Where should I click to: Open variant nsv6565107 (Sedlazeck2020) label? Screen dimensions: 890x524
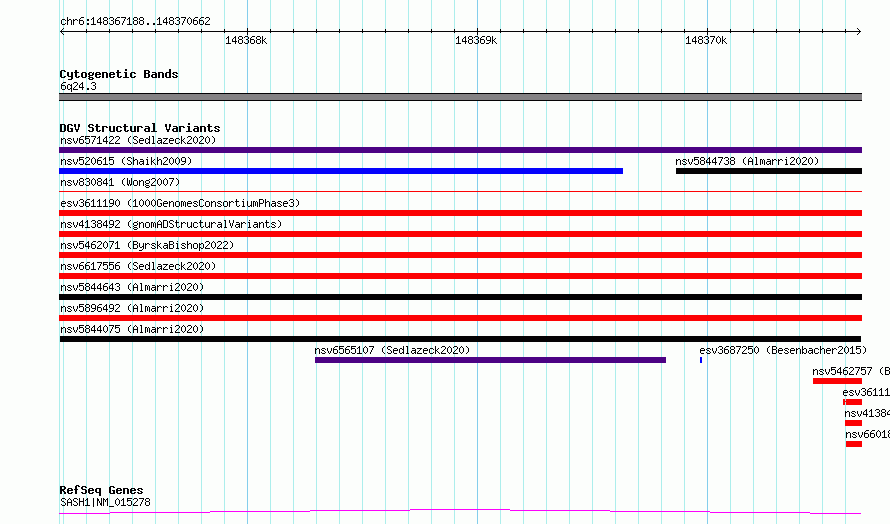tap(392, 350)
